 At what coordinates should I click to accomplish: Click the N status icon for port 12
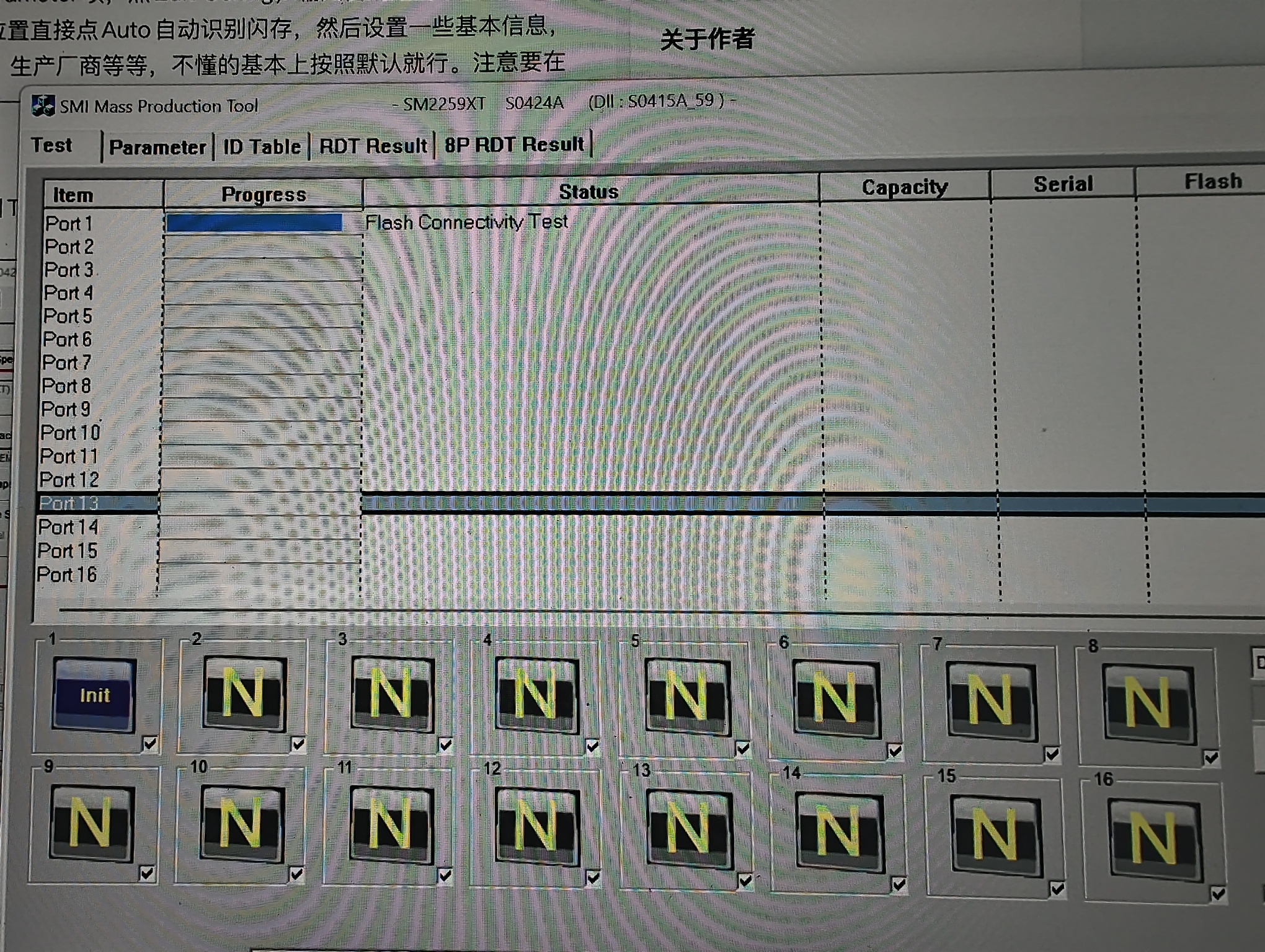(537, 827)
